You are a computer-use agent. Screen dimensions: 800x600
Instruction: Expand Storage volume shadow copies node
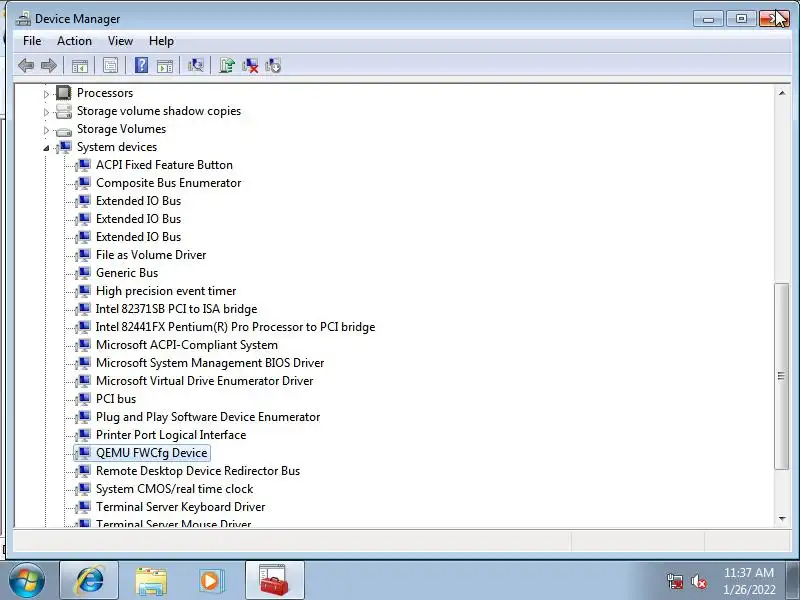46,112
